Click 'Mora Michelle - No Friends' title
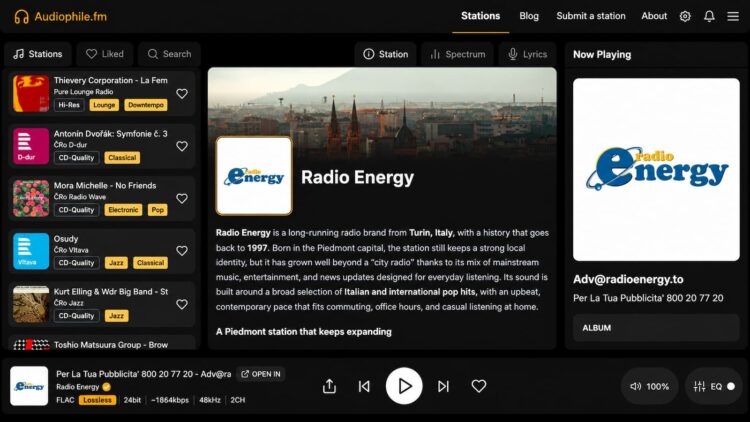Viewport: 750px width, 422px height. (105, 186)
